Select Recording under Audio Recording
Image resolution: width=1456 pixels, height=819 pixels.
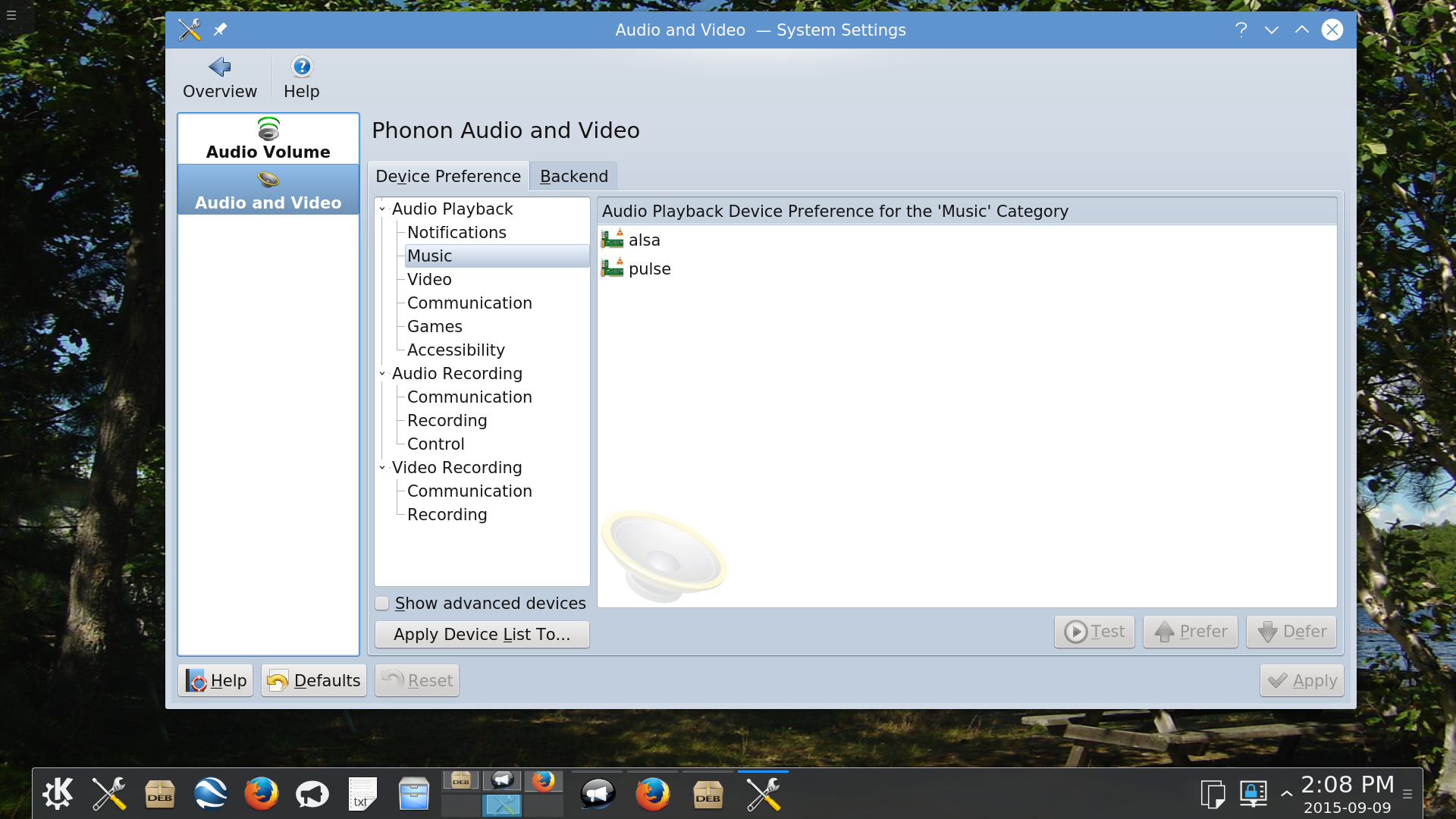(447, 420)
